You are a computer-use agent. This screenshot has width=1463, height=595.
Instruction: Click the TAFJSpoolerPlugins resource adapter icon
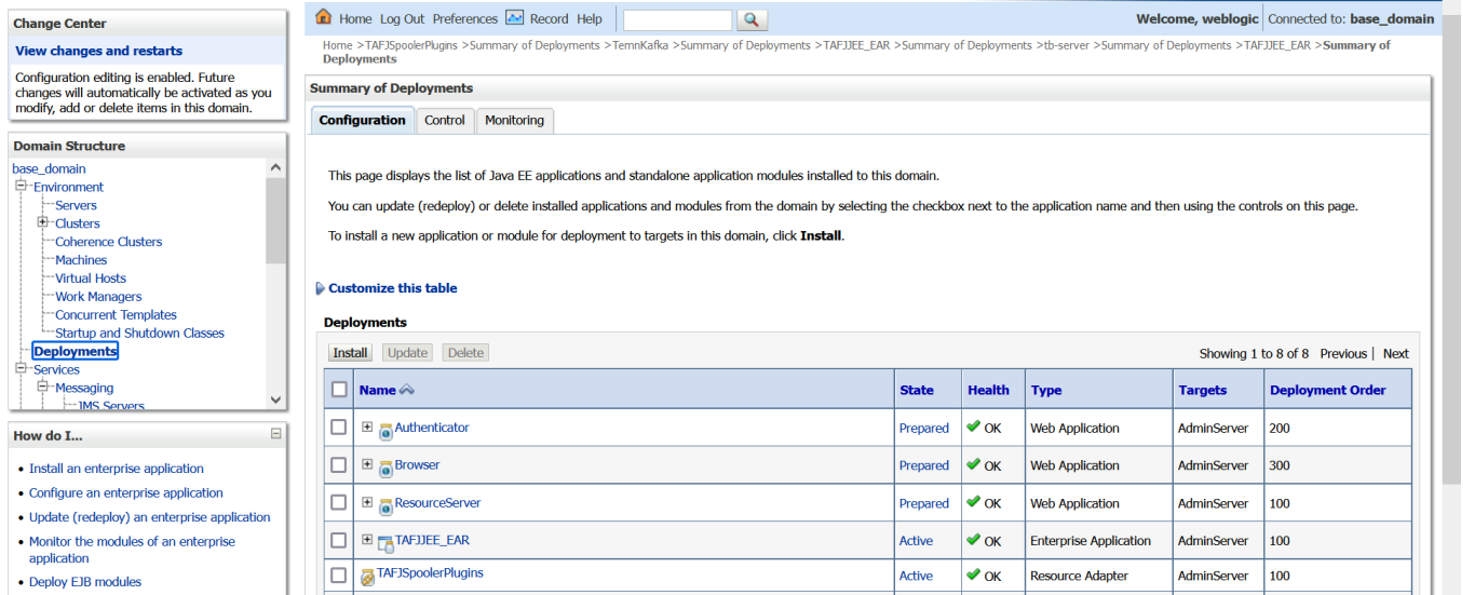368,577
